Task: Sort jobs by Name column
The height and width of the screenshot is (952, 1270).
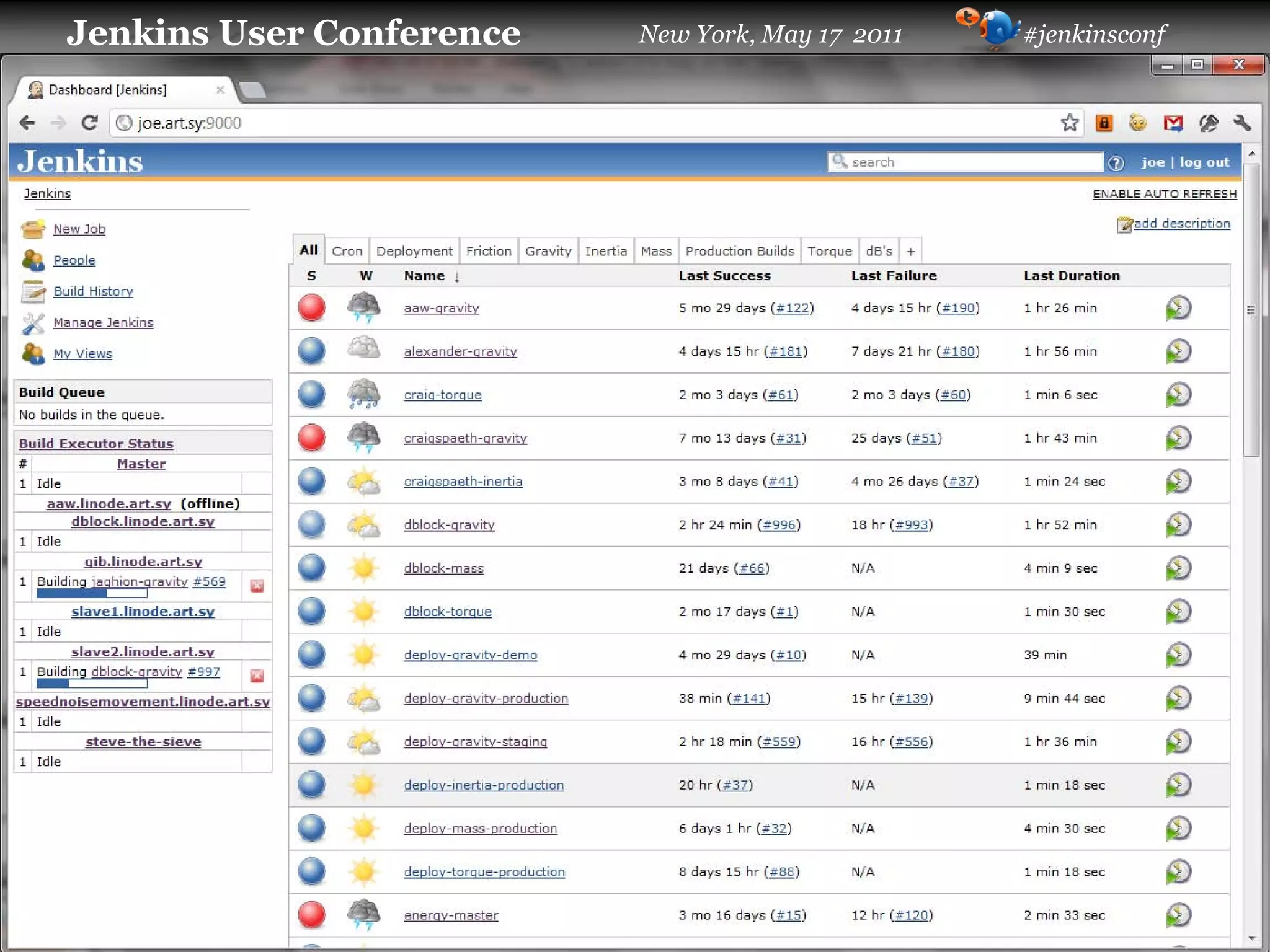Action: click(425, 276)
